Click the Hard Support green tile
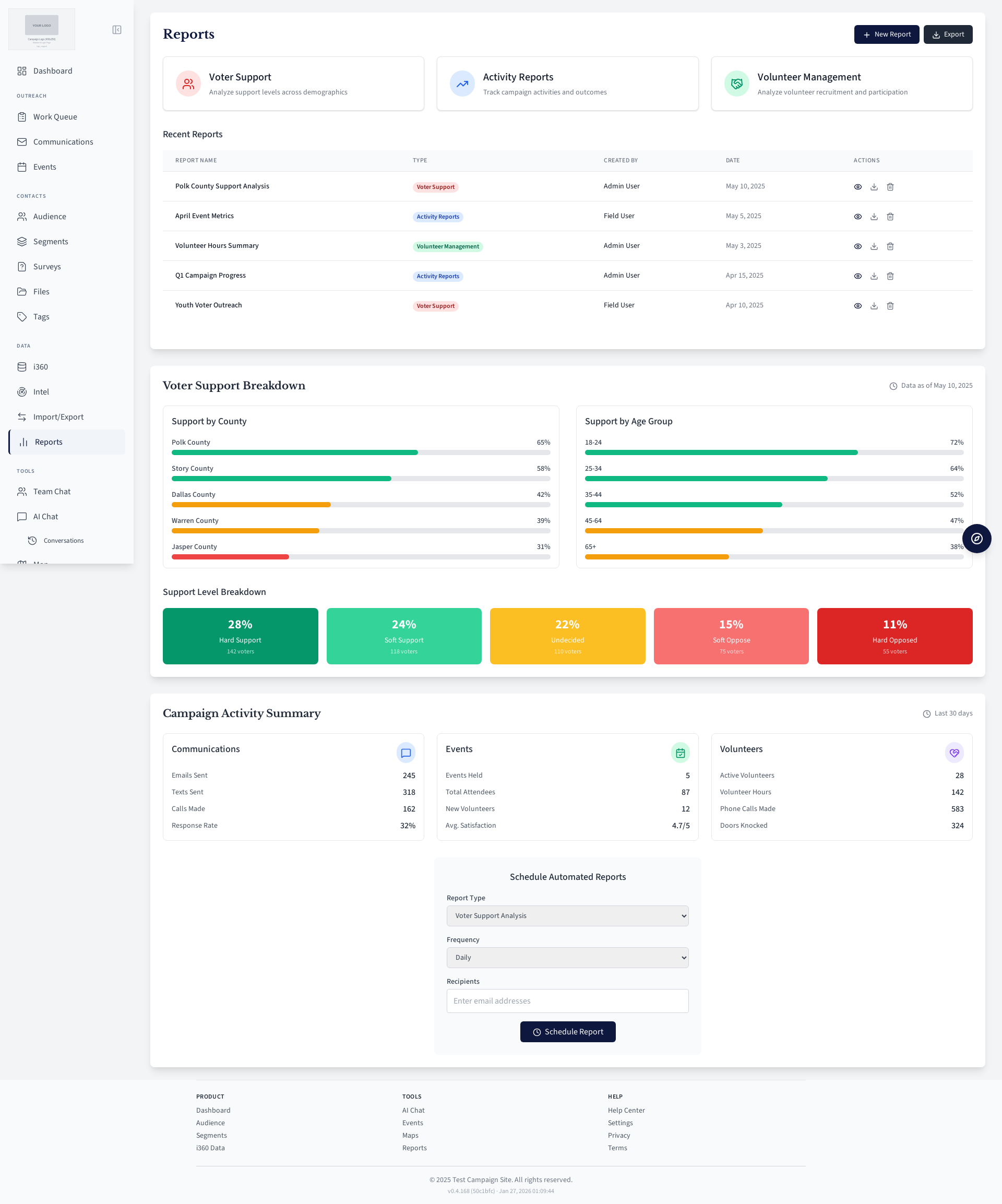 coord(240,636)
